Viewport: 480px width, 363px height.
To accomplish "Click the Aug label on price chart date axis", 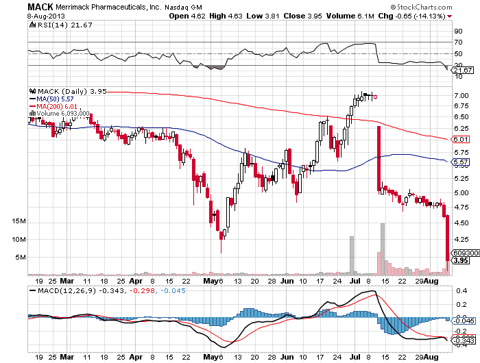I will click(x=431, y=281).
